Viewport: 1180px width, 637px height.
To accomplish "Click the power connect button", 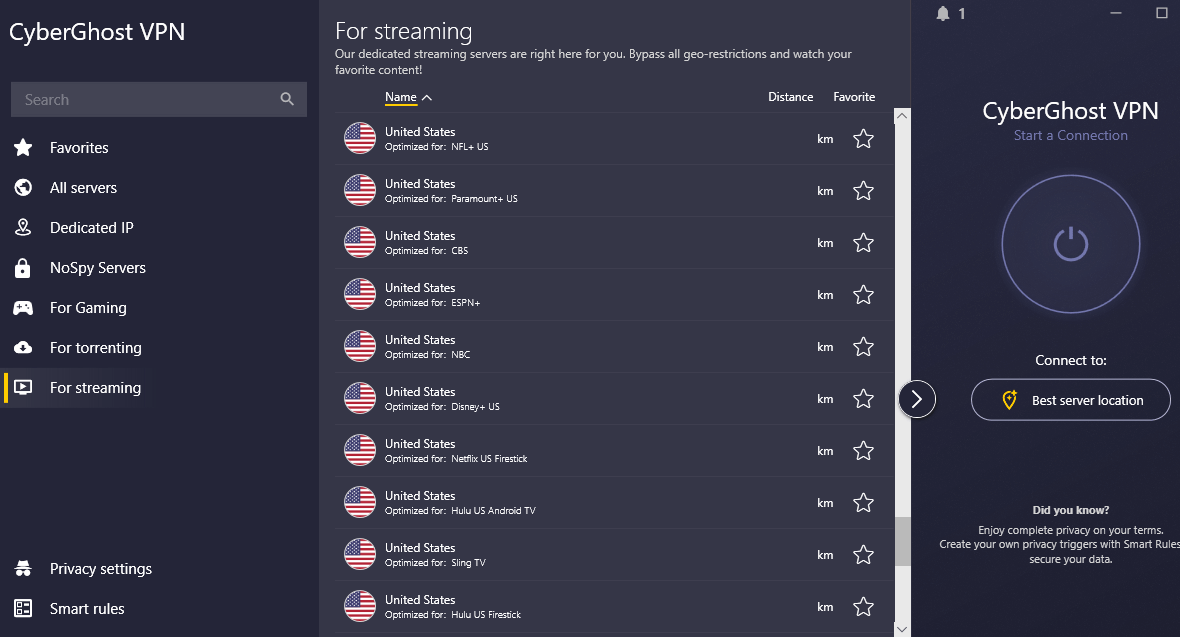I will pyautogui.click(x=1070, y=244).
